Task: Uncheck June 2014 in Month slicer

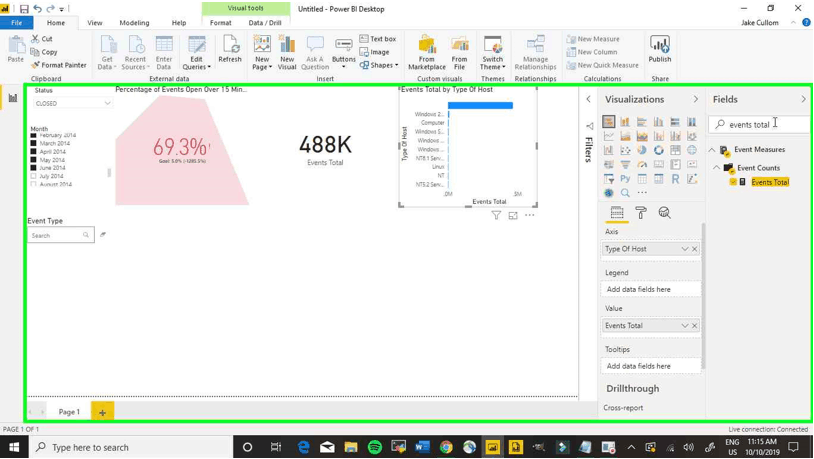Action: click(34, 168)
